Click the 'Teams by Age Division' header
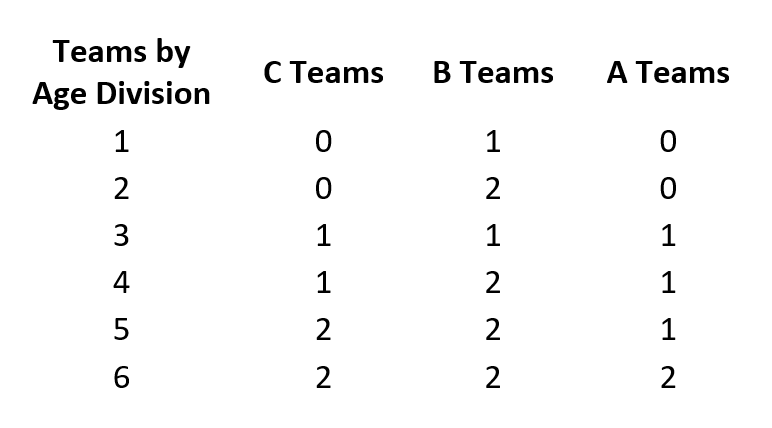 point(121,72)
